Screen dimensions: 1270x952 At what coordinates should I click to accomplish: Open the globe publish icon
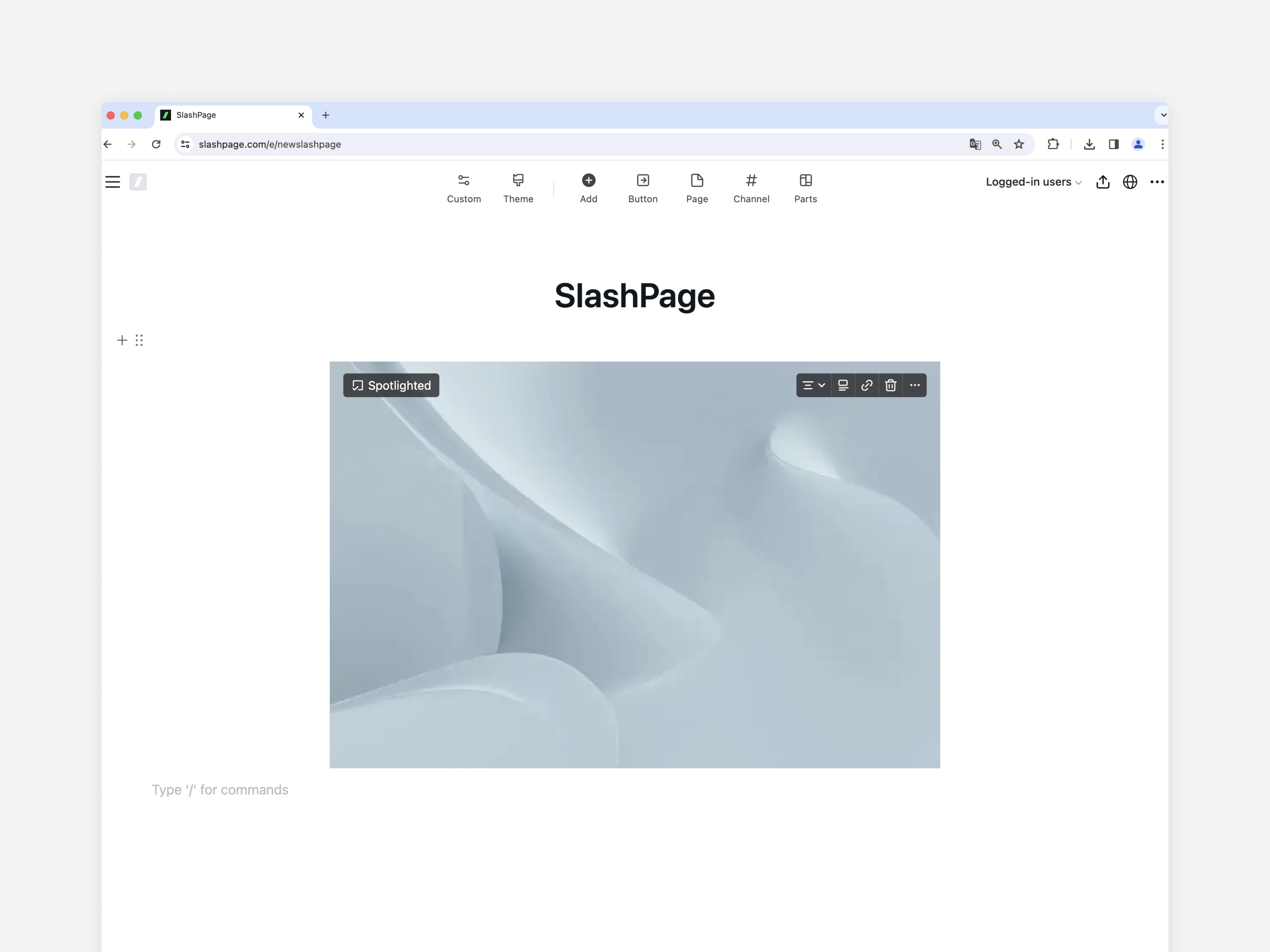tap(1130, 182)
